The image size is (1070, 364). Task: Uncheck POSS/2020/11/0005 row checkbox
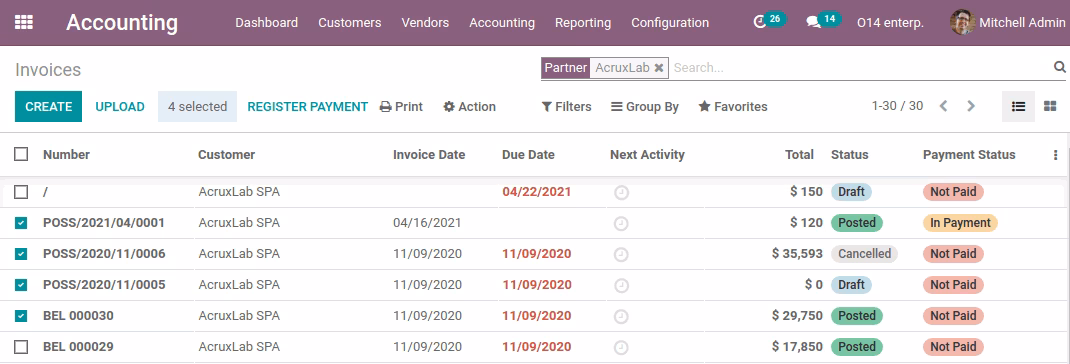(x=21, y=285)
